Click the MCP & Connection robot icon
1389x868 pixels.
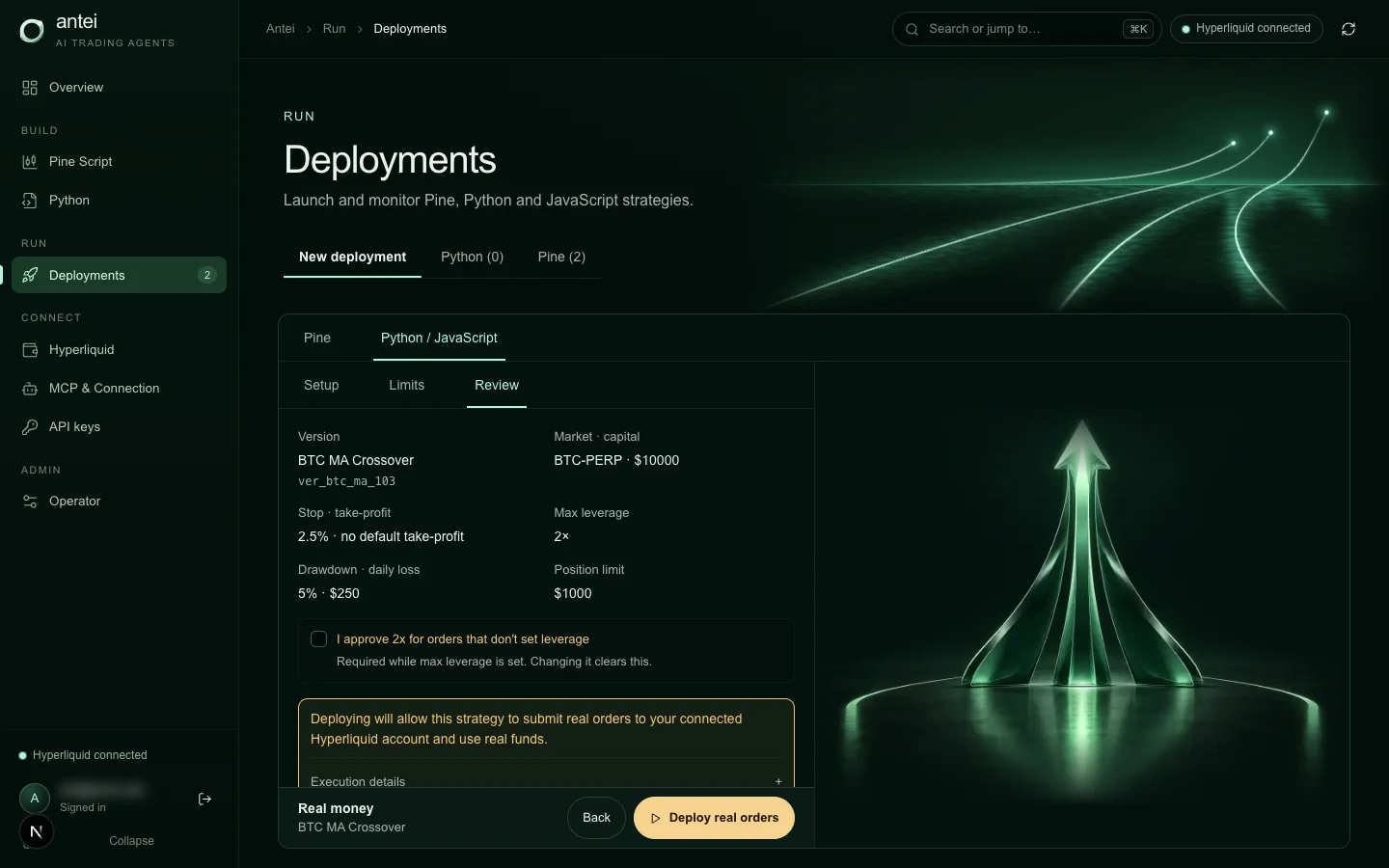point(30,389)
